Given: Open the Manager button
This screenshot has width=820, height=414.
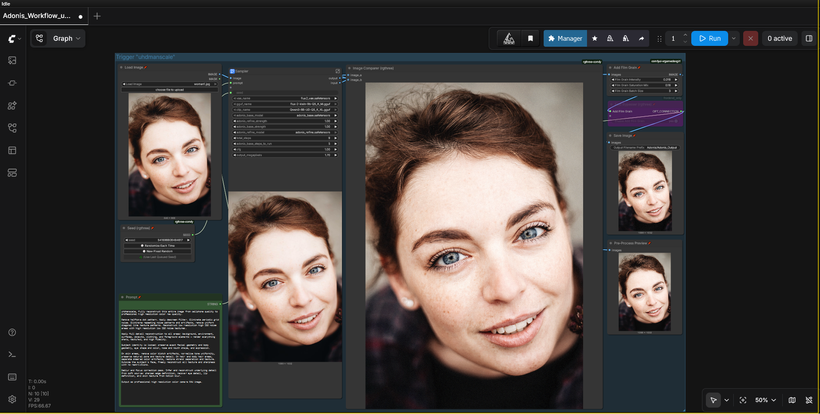Looking at the screenshot, I should 565,38.
